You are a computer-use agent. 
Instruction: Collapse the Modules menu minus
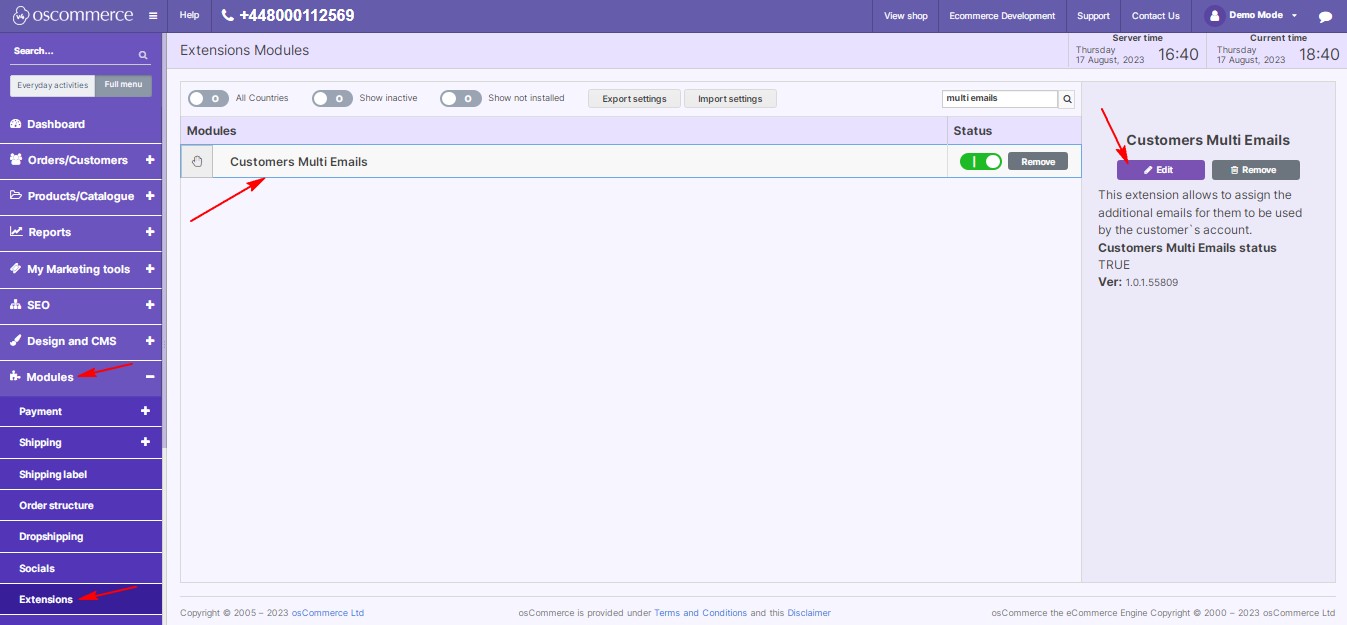150,377
